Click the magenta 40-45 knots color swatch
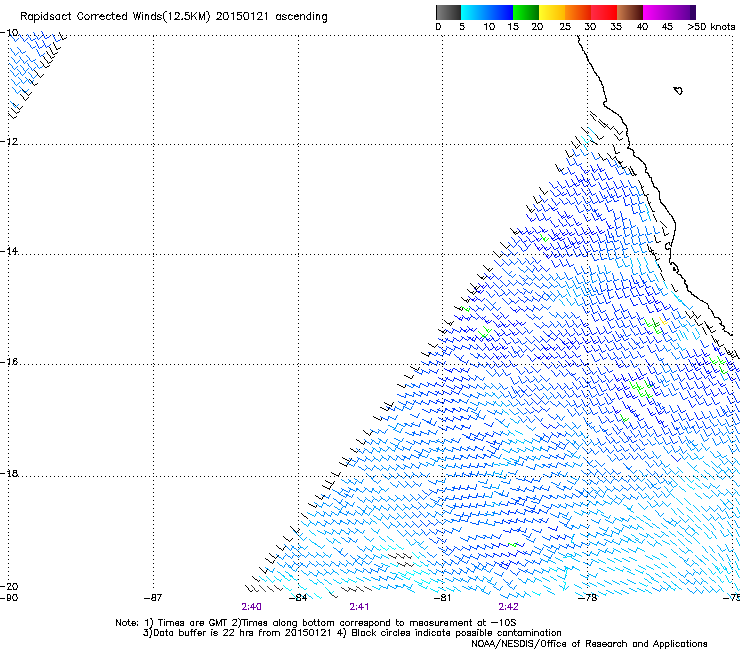 coord(656,12)
